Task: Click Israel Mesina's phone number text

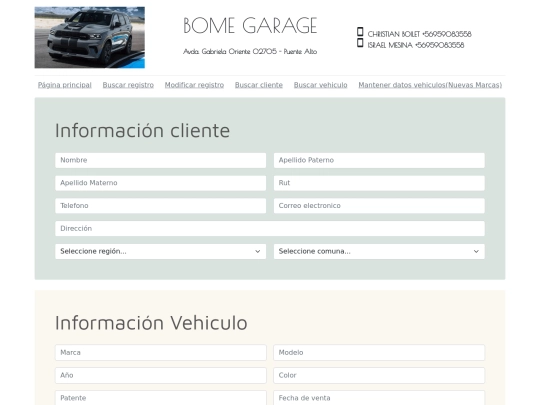Action: [440, 45]
